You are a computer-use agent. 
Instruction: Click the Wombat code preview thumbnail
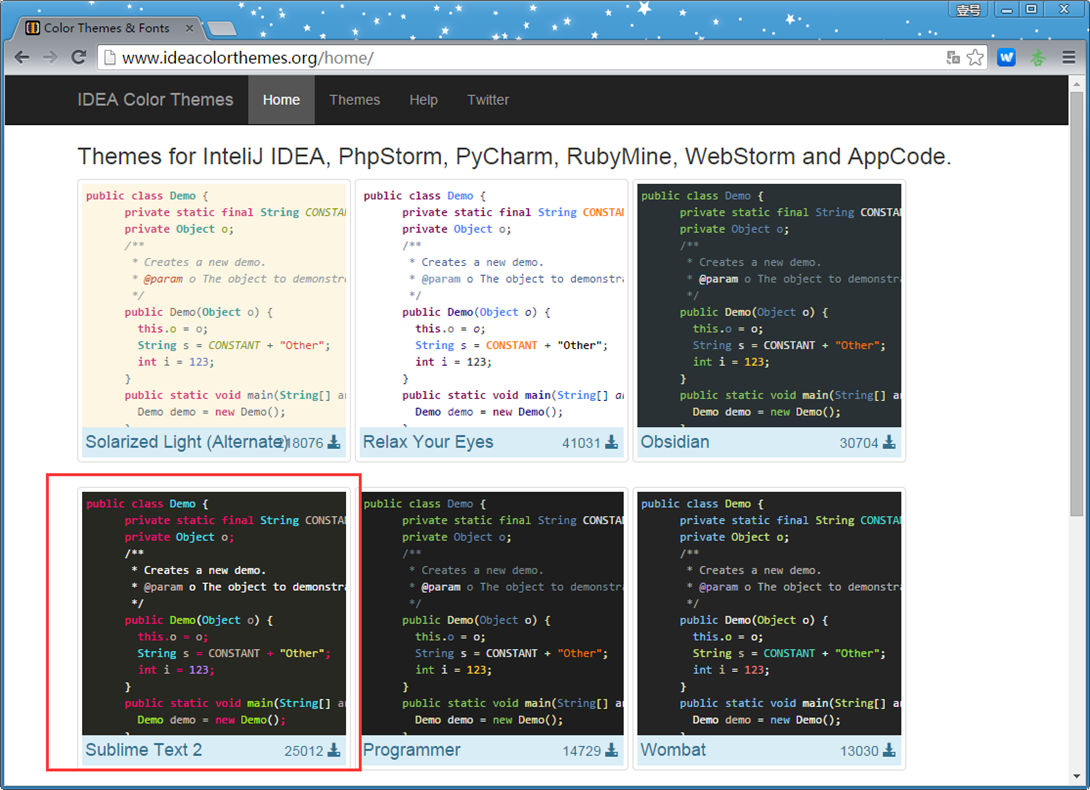(x=769, y=613)
